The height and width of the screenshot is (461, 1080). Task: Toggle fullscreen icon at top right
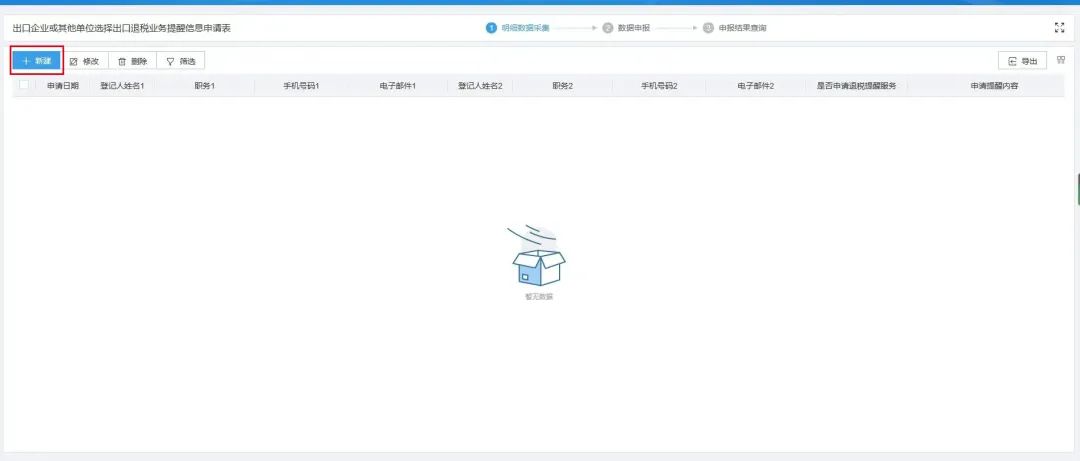pyautogui.click(x=1059, y=28)
